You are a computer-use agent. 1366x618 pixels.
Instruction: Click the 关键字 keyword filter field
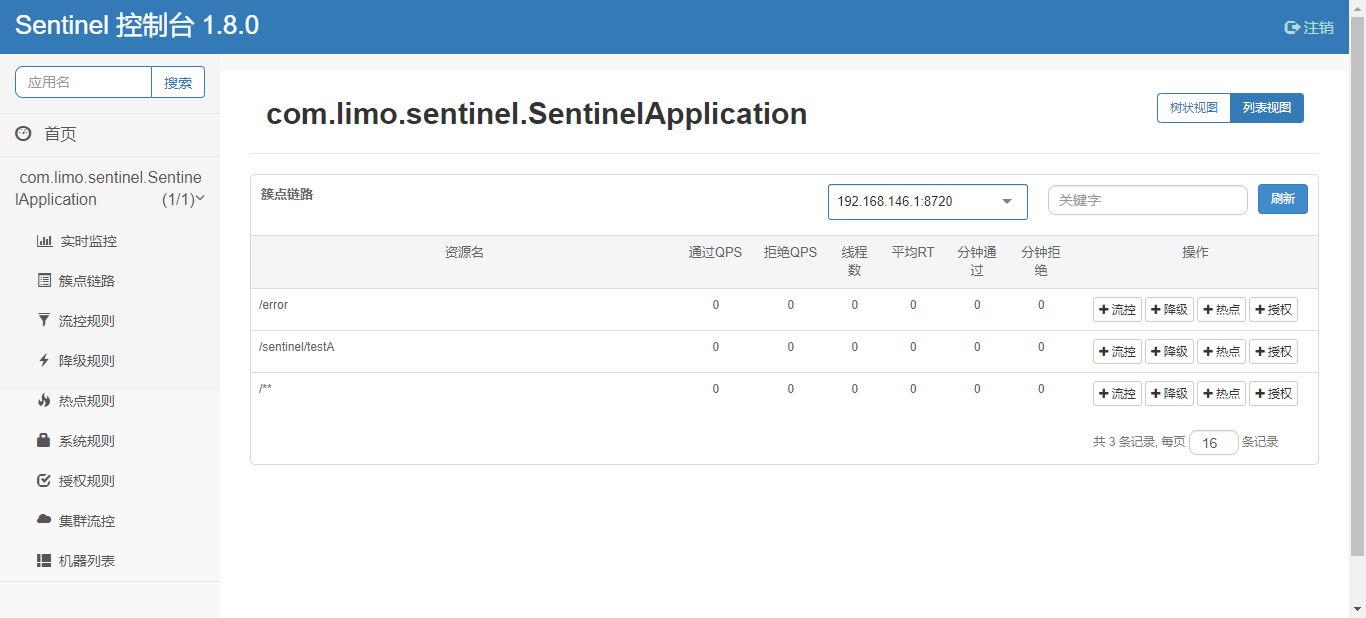click(x=1147, y=200)
